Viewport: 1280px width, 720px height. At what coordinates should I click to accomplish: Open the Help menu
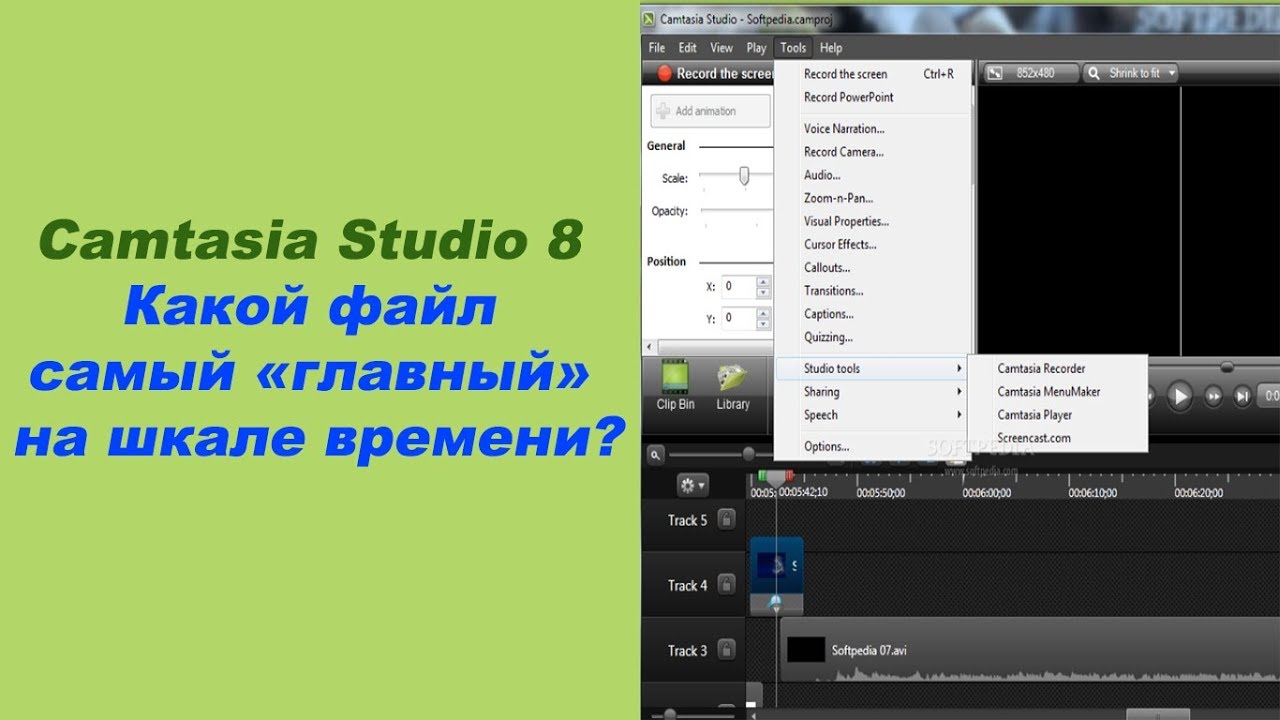[830, 48]
